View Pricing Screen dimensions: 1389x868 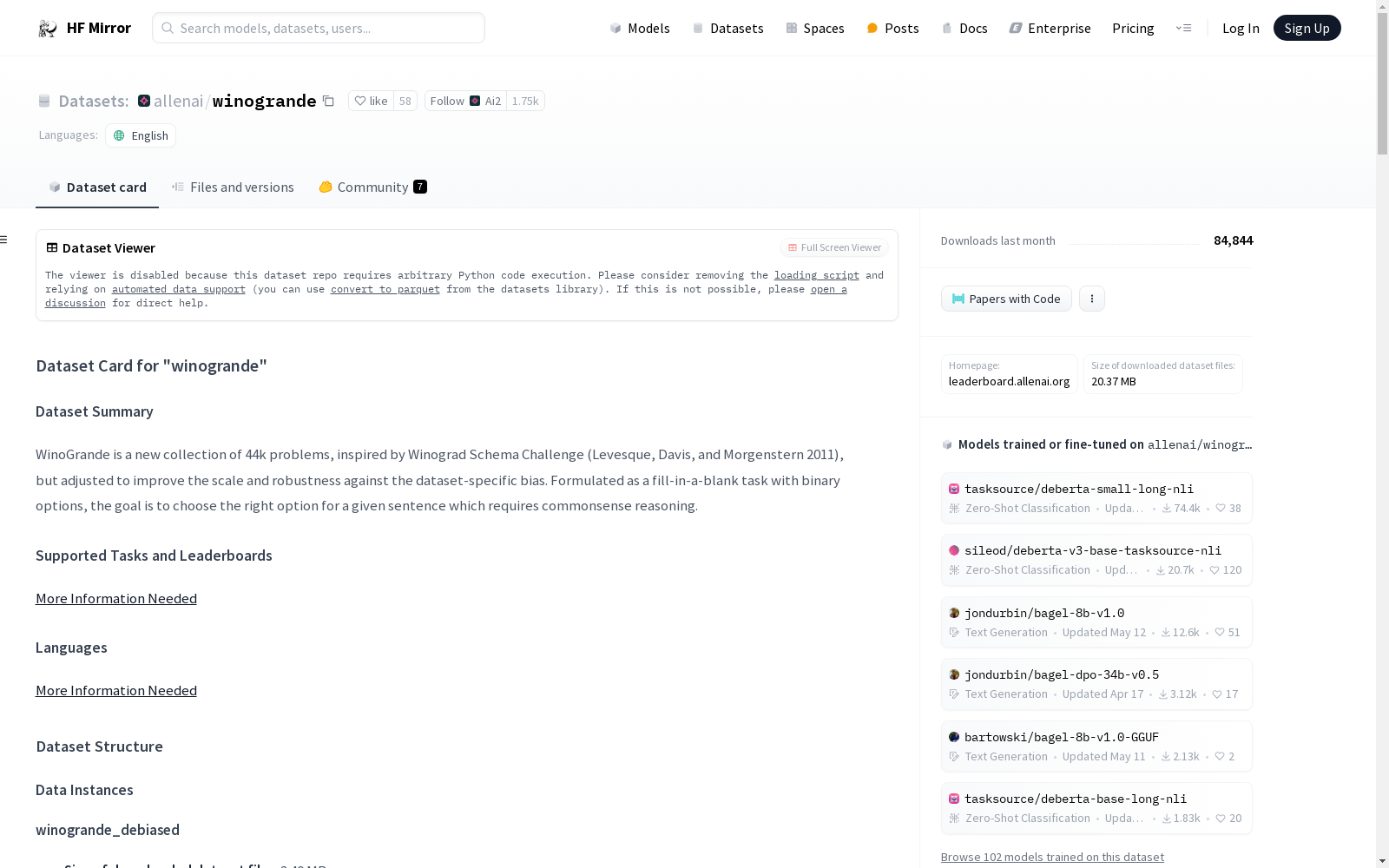pos(1133,28)
